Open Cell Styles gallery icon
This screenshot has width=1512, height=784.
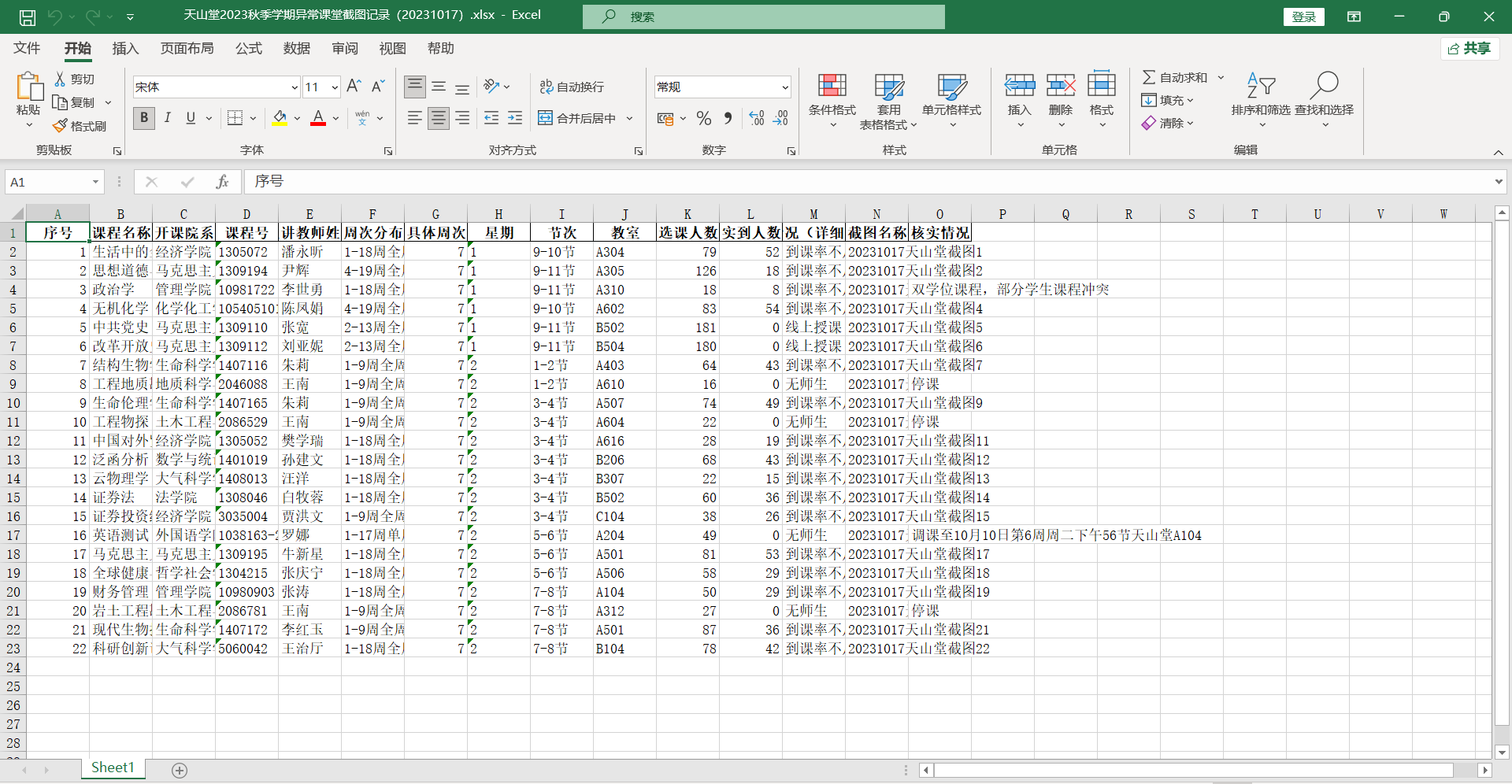tap(952, 86)
